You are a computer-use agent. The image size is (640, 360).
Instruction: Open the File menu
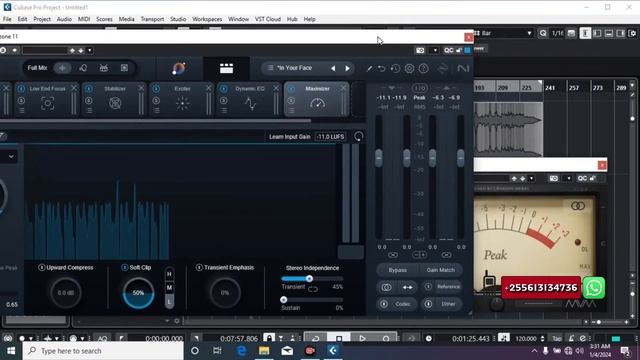(x=7, y=19)
